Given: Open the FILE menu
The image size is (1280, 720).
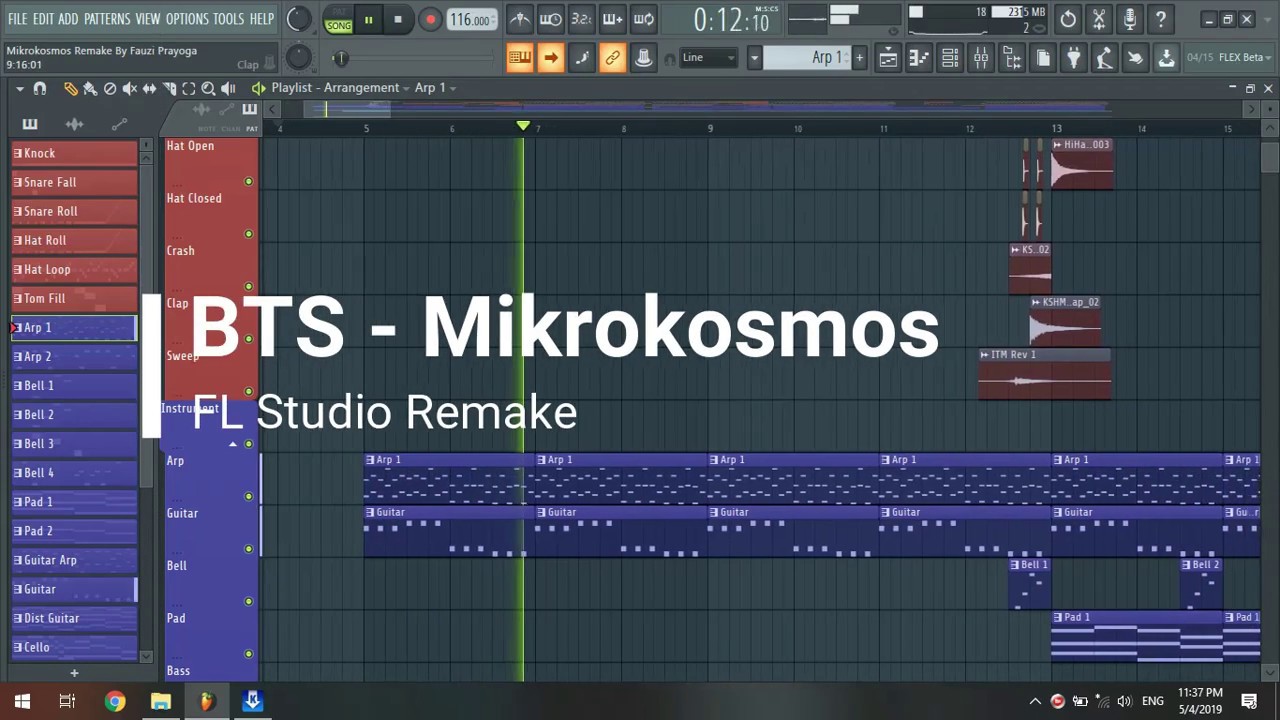Looking at the screenshot, I should point(18,19).
